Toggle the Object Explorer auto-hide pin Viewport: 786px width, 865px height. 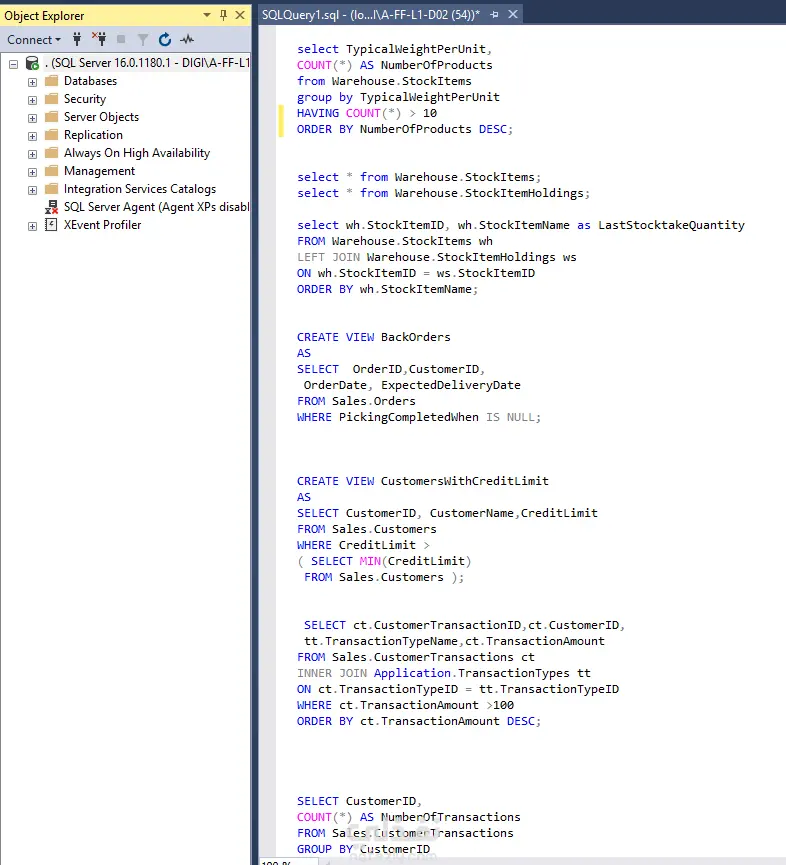(x=223, y=15)
